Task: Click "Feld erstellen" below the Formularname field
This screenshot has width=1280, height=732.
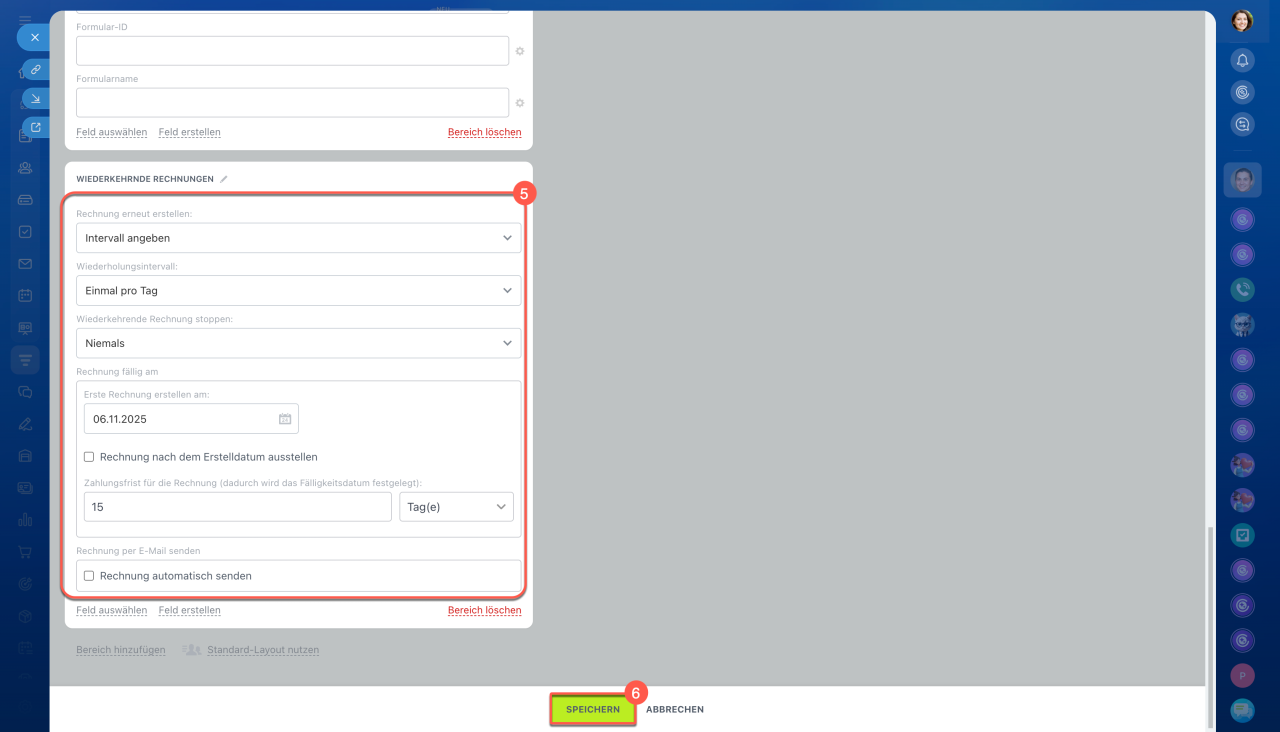Action: 190,132
